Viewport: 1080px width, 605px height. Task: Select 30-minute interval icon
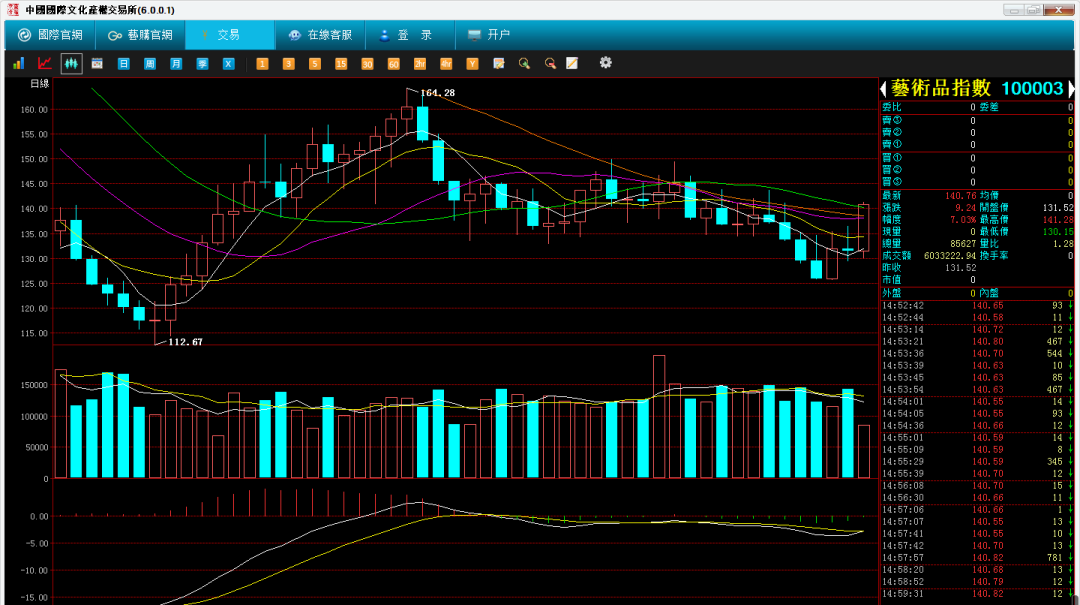tap(367, 63)
